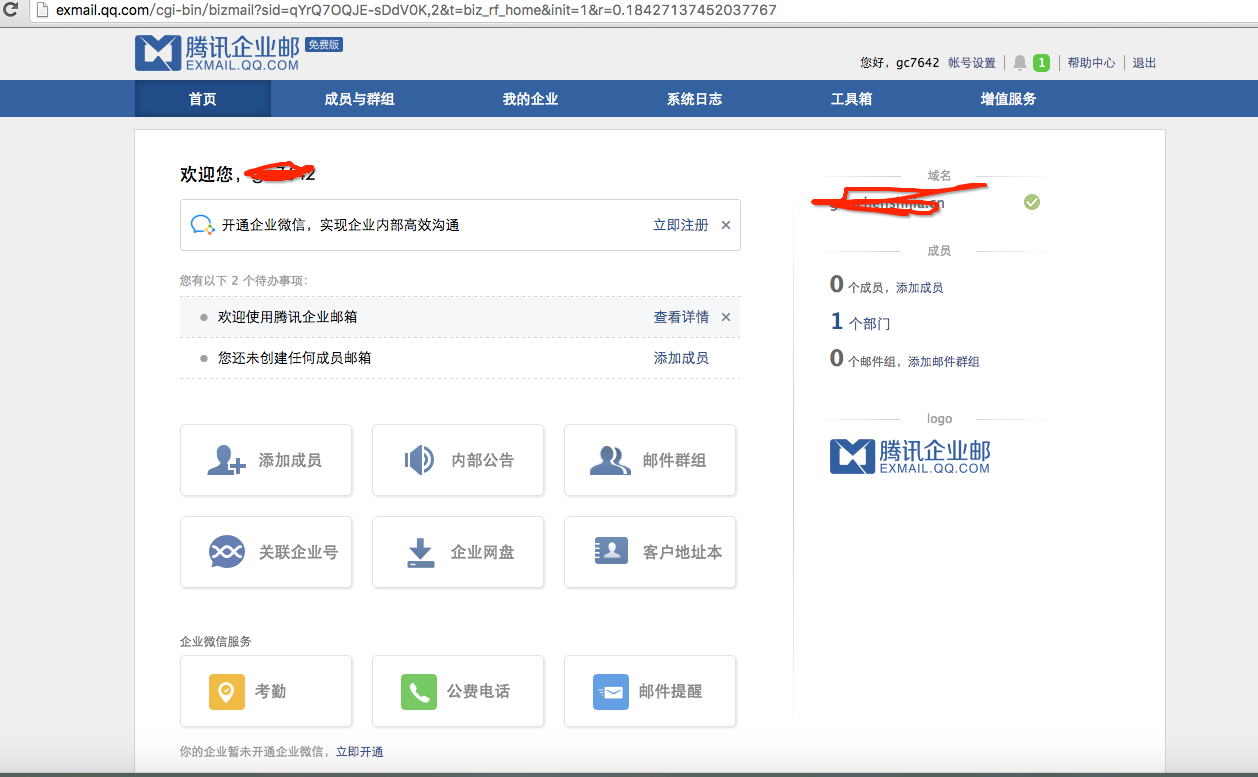
Task: Click the Tencent Exmail logo in header
Action: 217,53
